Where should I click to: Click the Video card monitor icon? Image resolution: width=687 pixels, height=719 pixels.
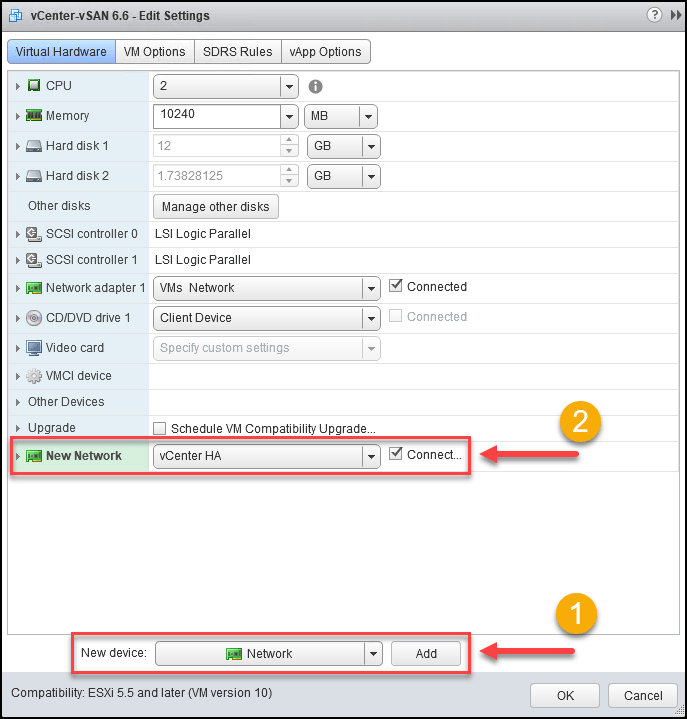tap(34, 348)
